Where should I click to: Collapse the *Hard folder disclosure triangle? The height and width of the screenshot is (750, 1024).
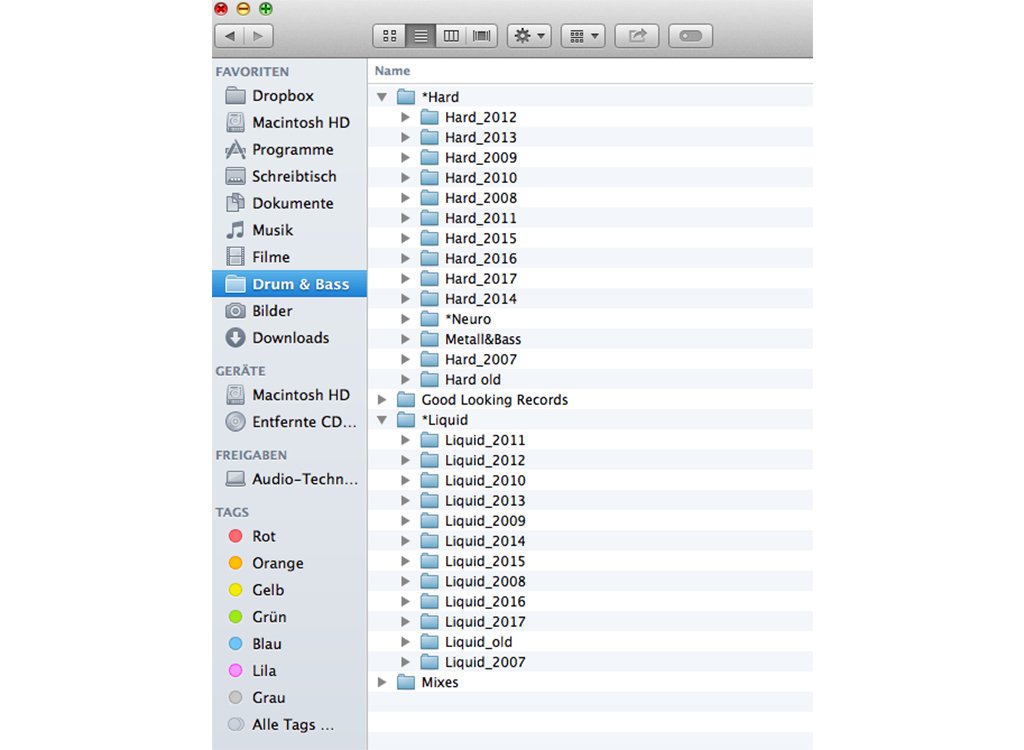click(382, 97)
